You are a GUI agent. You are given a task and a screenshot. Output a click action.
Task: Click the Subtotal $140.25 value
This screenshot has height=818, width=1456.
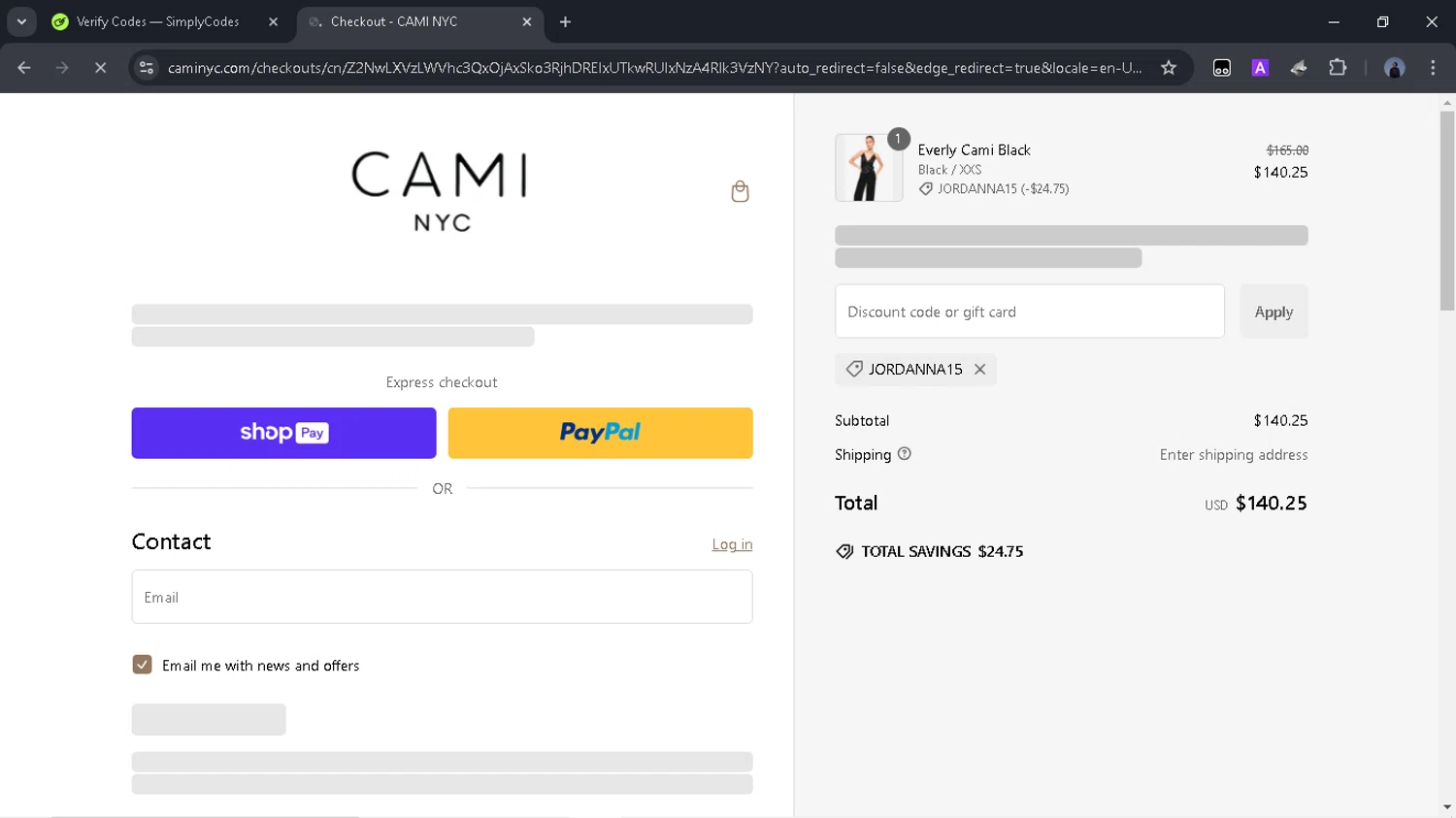click(x=1280, y=420)
